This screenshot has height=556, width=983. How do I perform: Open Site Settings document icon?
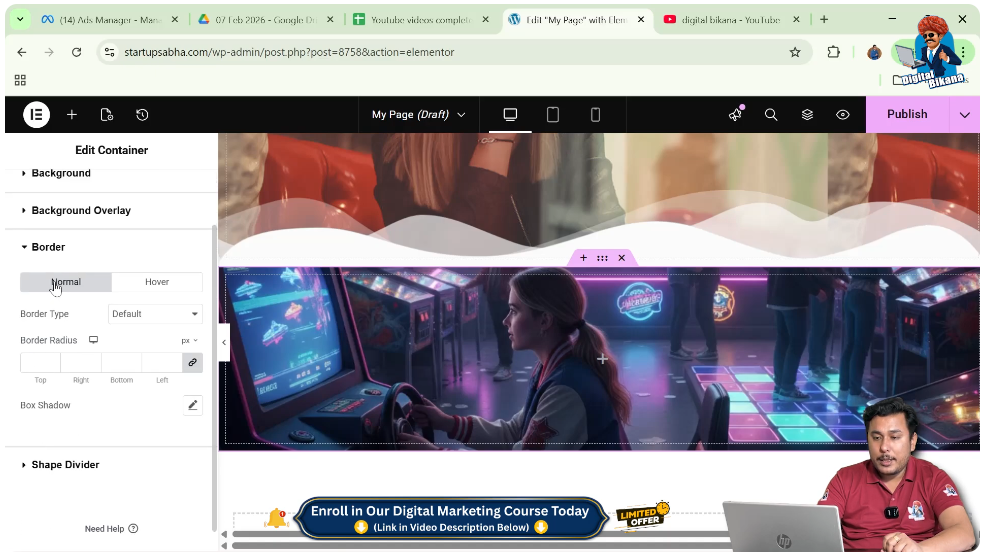click(107, 115)
